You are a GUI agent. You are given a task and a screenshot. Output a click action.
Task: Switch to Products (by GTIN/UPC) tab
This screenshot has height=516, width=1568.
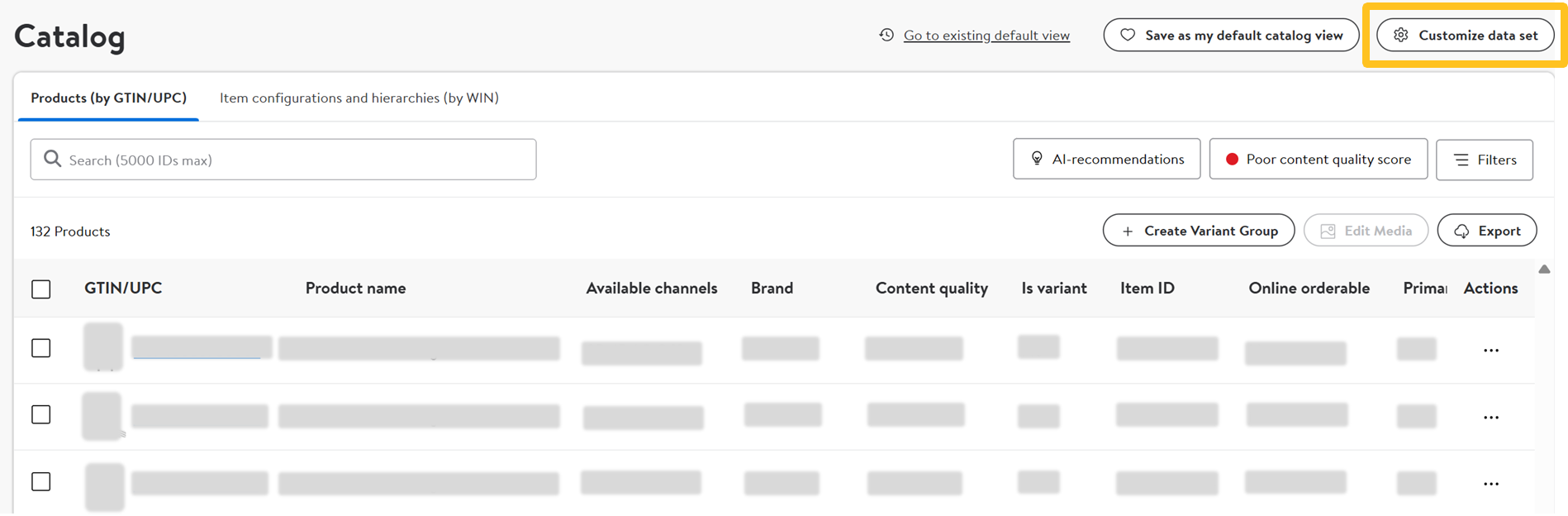click(x=108, y=98)
